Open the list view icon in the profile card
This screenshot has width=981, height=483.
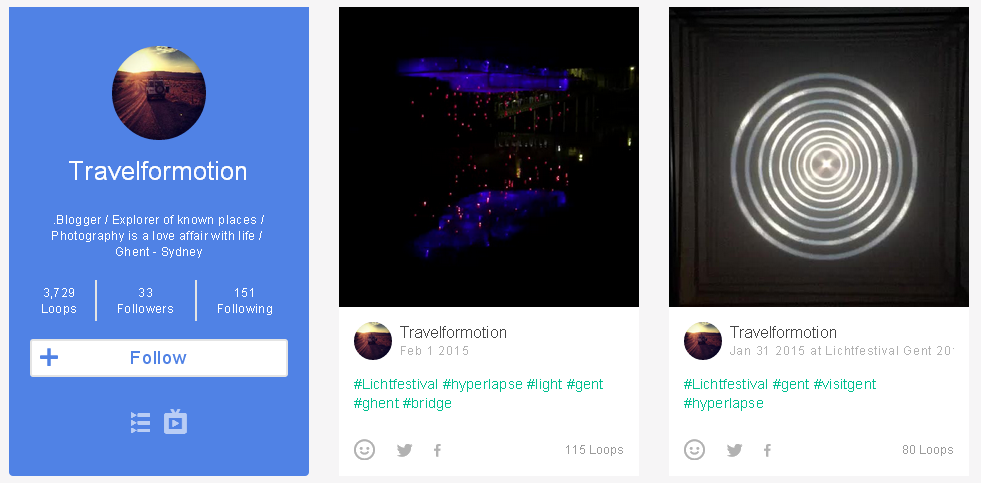click(140, 423)
